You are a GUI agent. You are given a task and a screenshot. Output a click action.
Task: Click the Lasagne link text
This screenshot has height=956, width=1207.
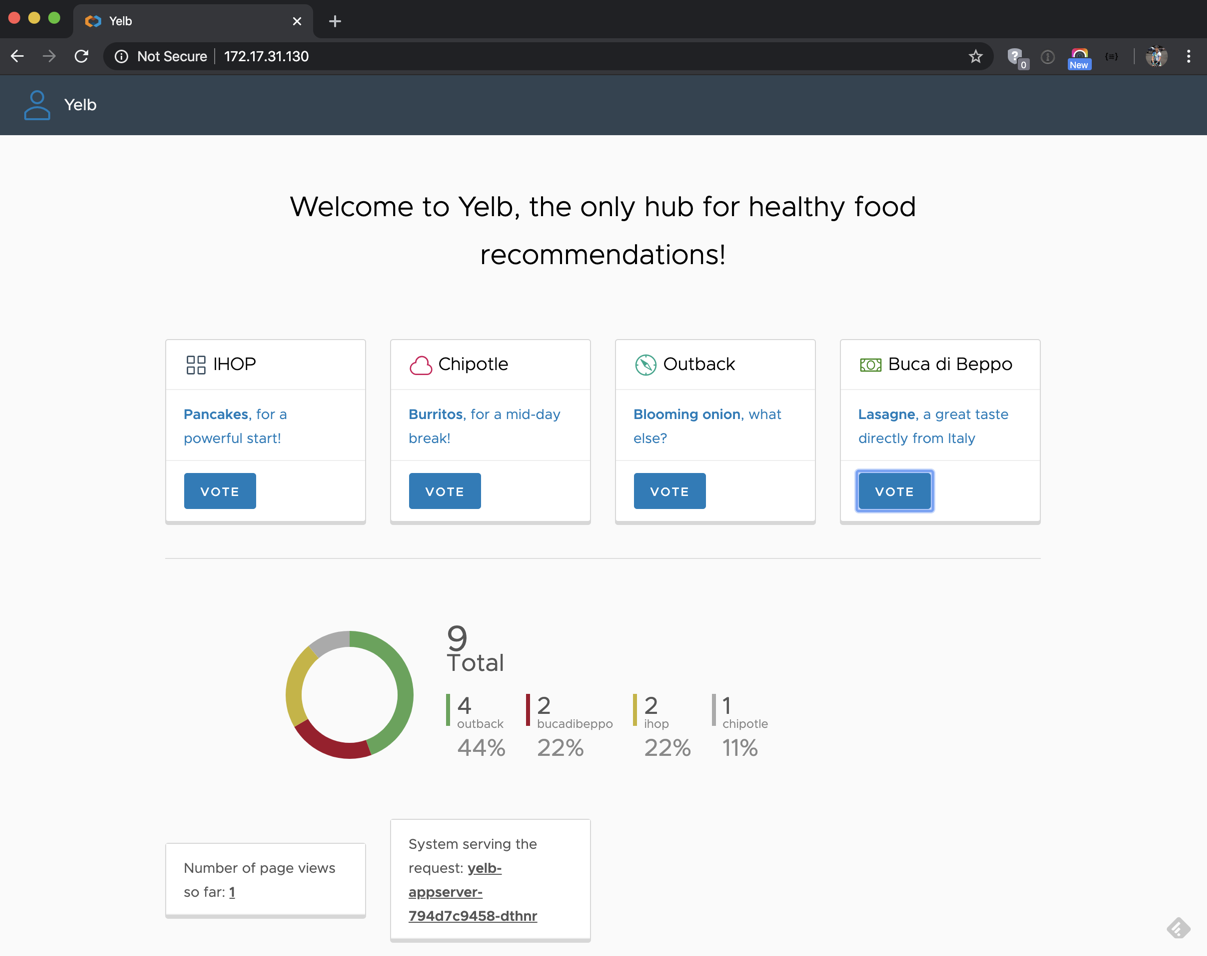887,414
